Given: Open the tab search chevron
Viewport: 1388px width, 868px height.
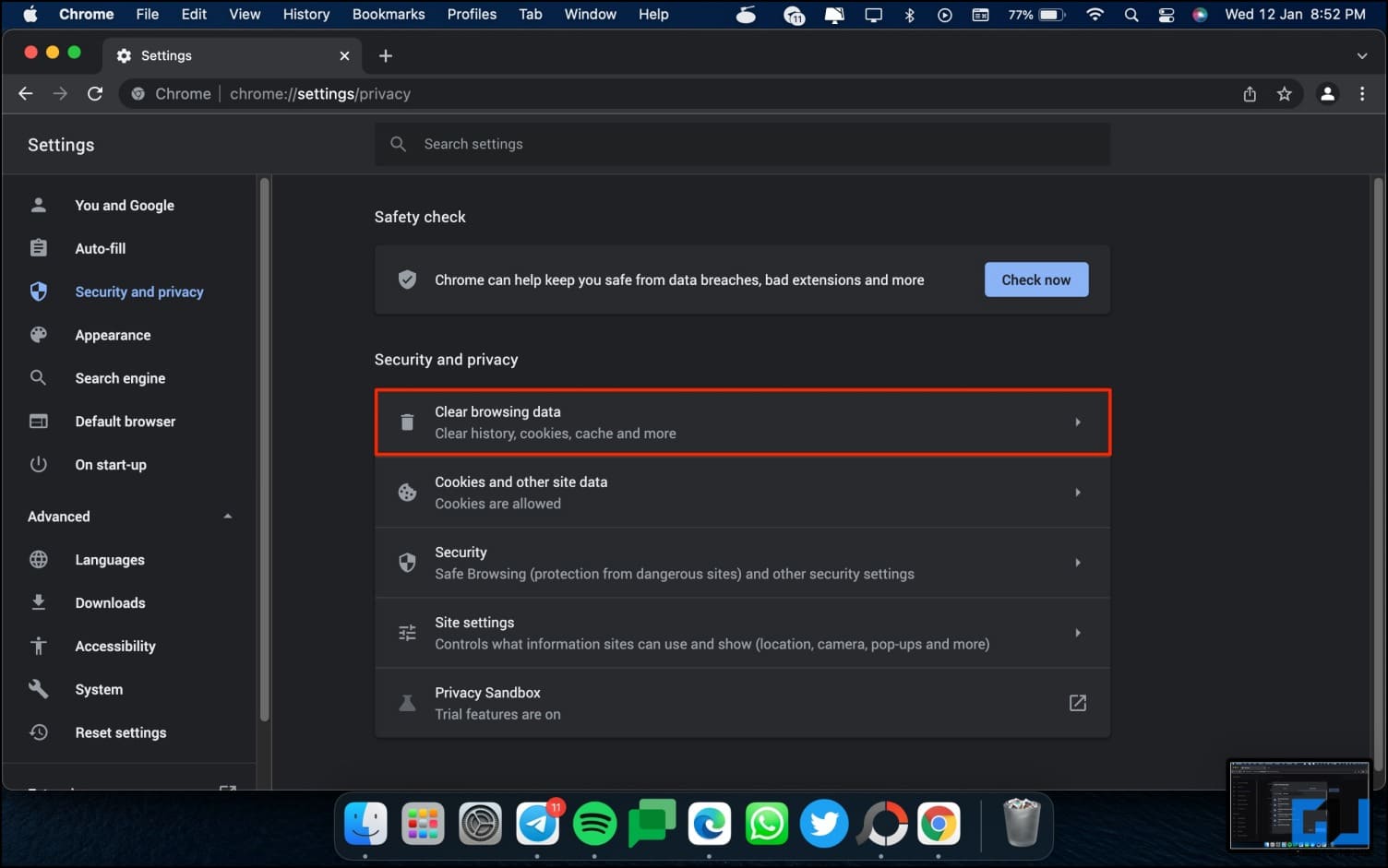Looking at the screenshot, I should pos(1362,55).
